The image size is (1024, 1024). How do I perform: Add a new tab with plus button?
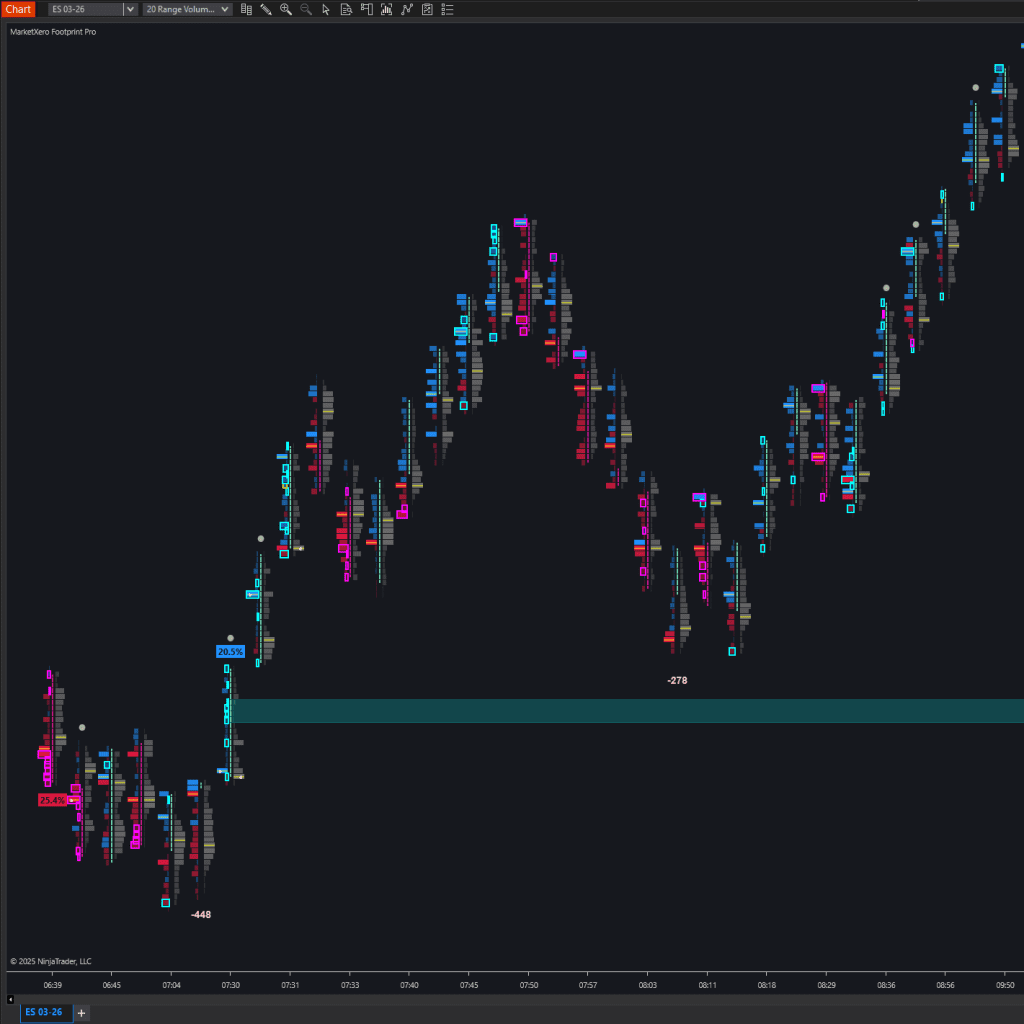pyautogui.click(x=82, y=1013)
